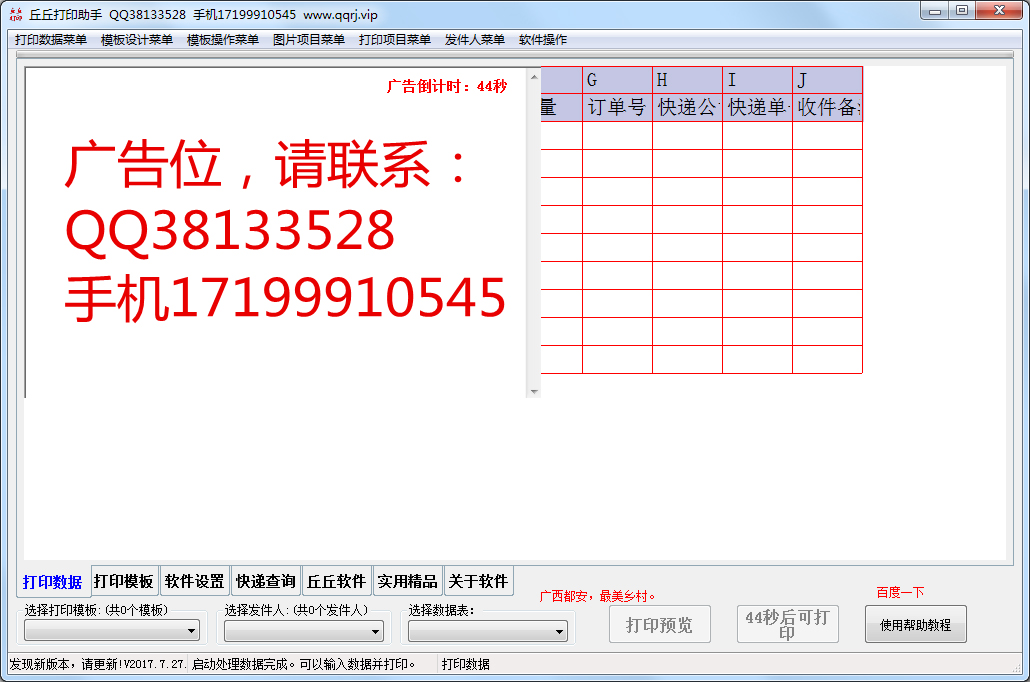The width and height of the screenshot is (1030, 682).
Task: Click 启动处理数据完成 status message
Action: pyautogui.click(x=303, y=664)
